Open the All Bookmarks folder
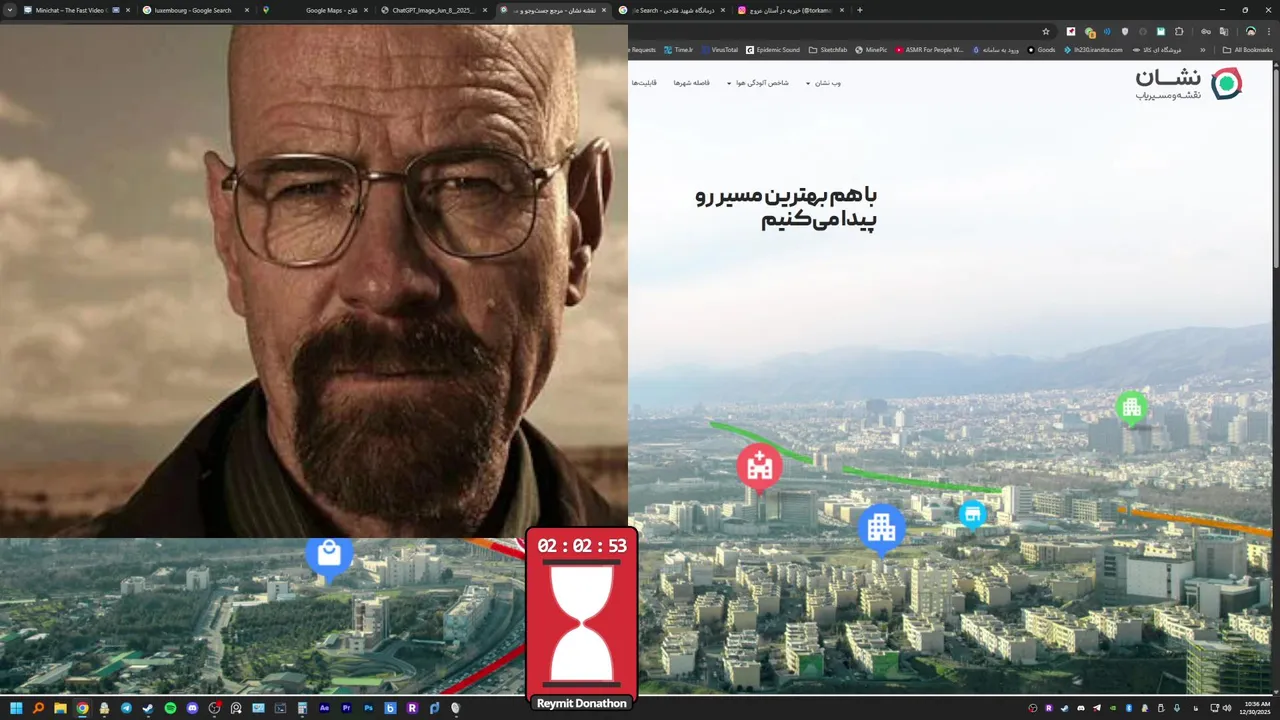 click(x=1247, y=50)
